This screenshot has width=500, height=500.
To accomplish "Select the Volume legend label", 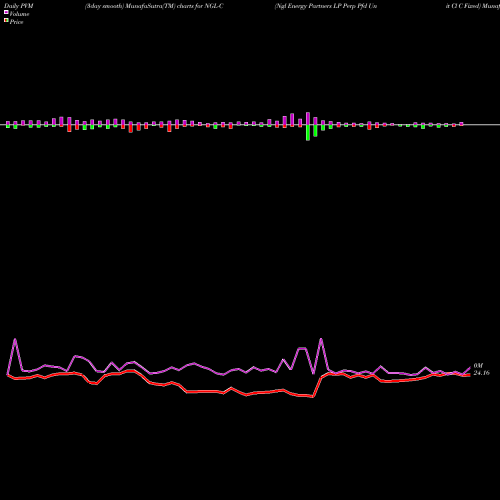I will coord(19,14).
